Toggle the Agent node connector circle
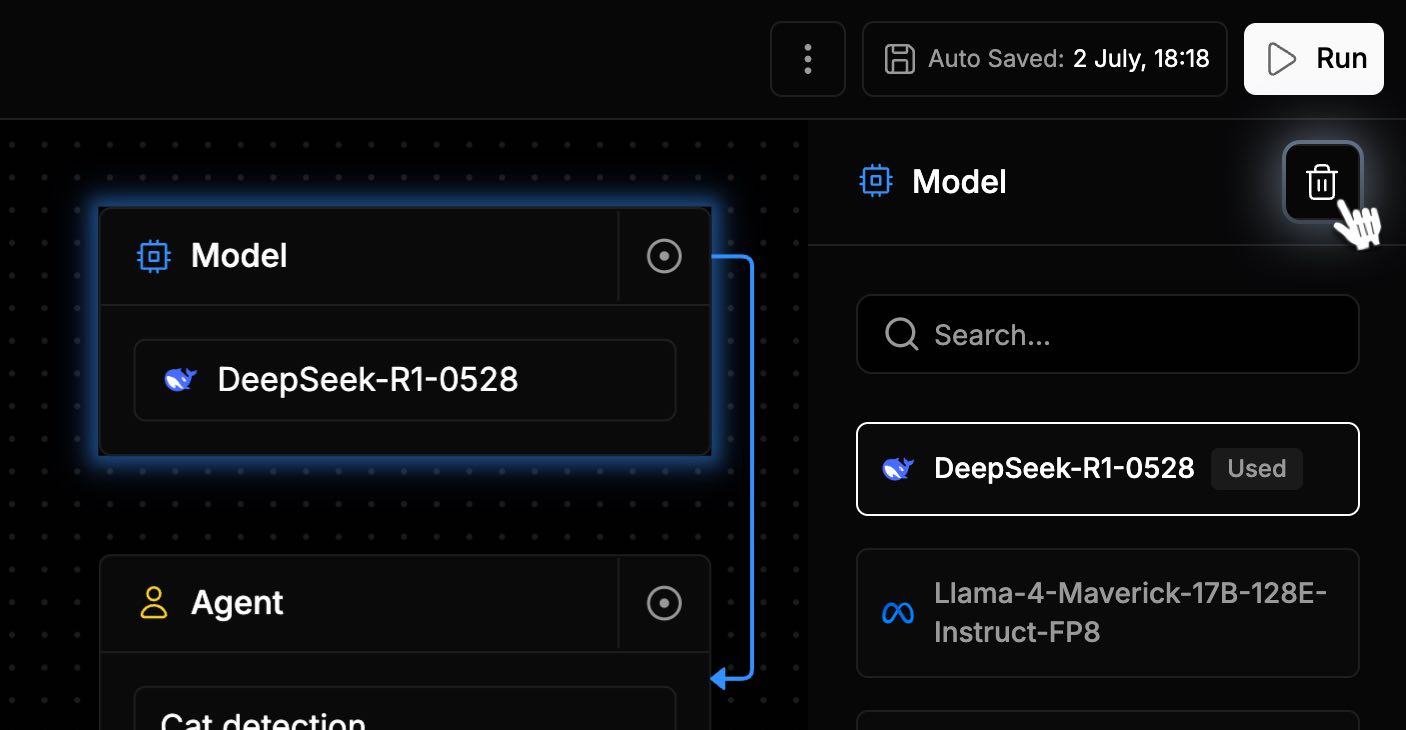Viewport: 1406px width, 730px height. click(x=665, y=603)
